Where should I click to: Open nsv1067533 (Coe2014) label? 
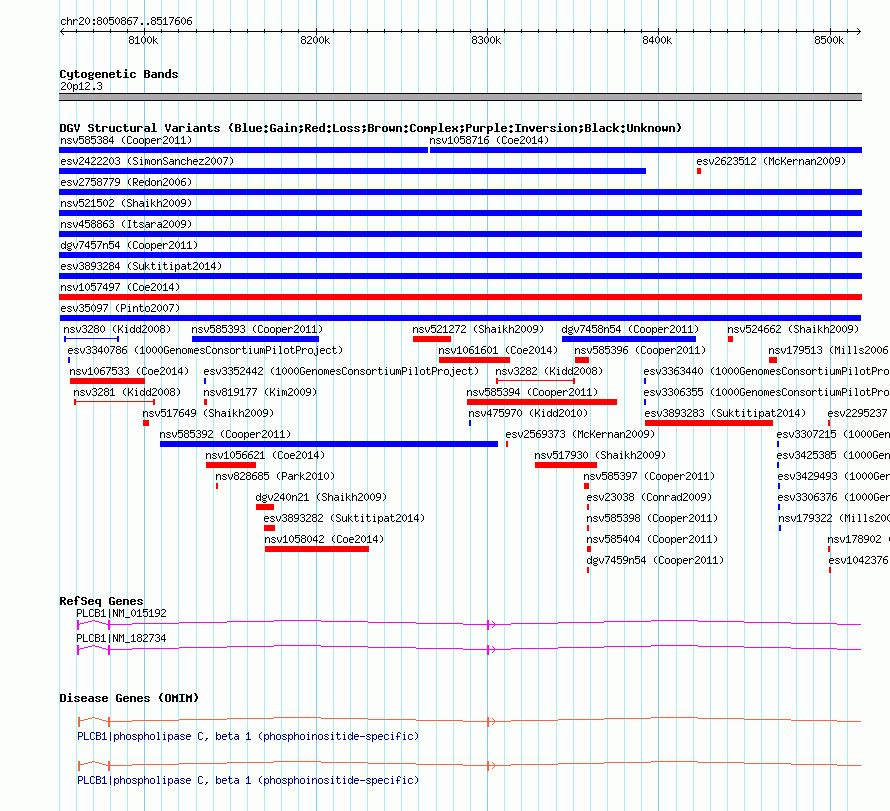pos(129,371)
